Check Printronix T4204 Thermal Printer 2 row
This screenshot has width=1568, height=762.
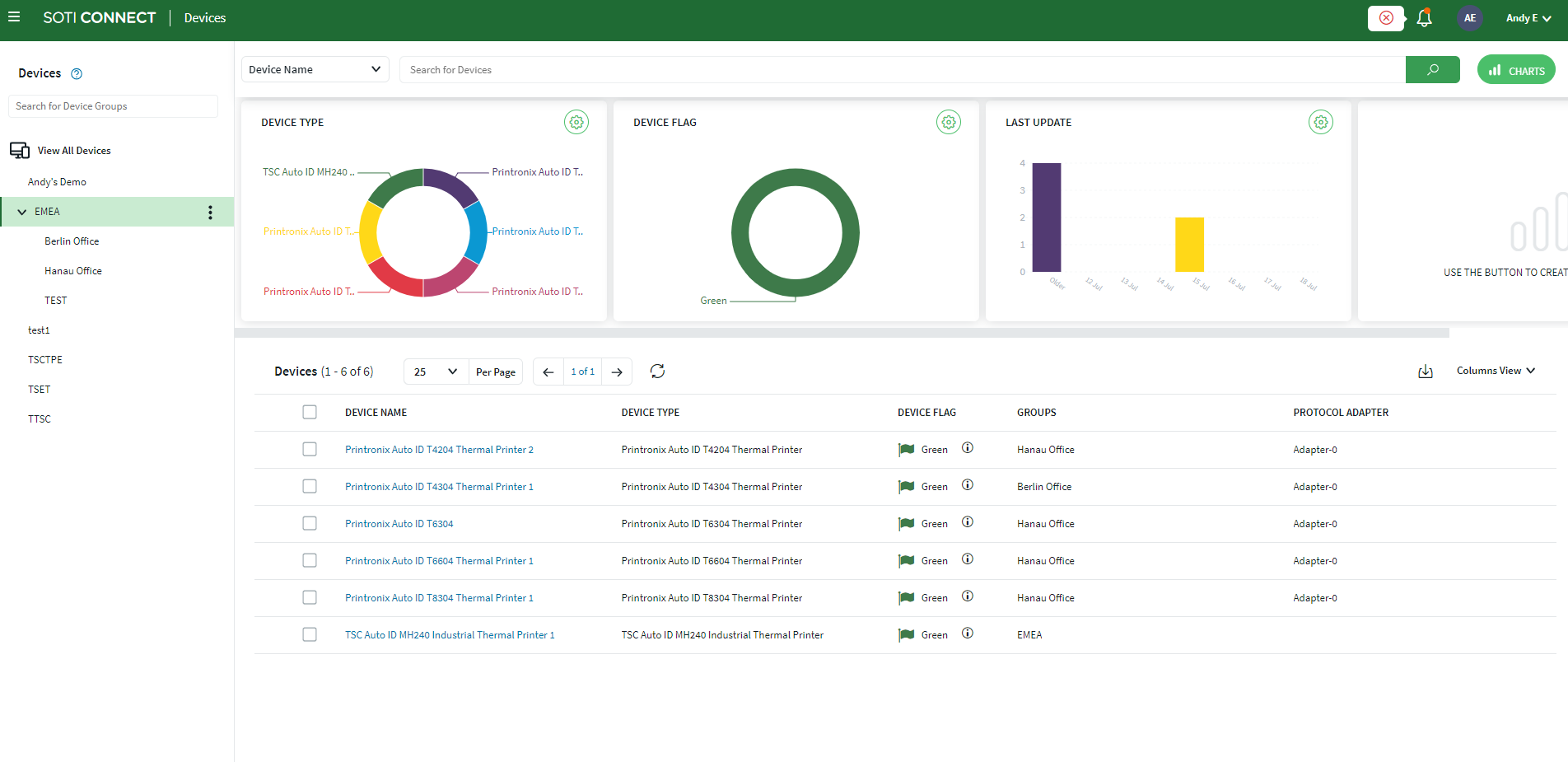tap(310, 449)
